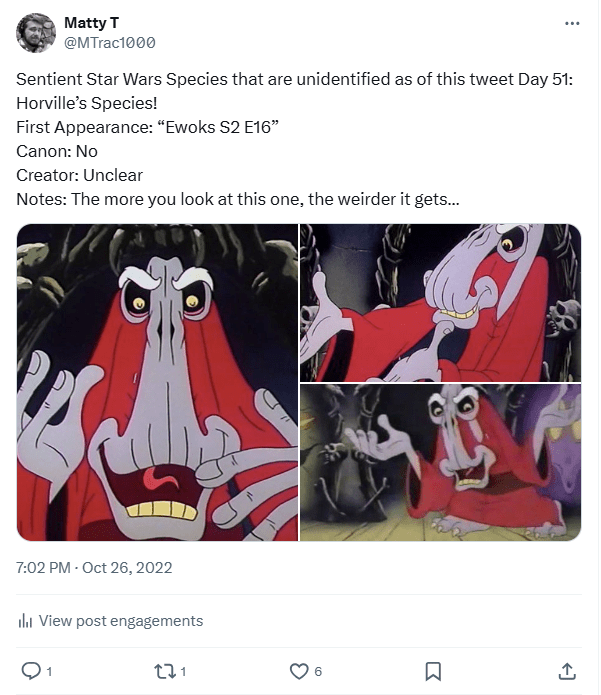This screenshot has width=601, height=695.
Task: Open the bottom-right image with the purple creature
Action: pyautogui.click(x=440, y=463)
